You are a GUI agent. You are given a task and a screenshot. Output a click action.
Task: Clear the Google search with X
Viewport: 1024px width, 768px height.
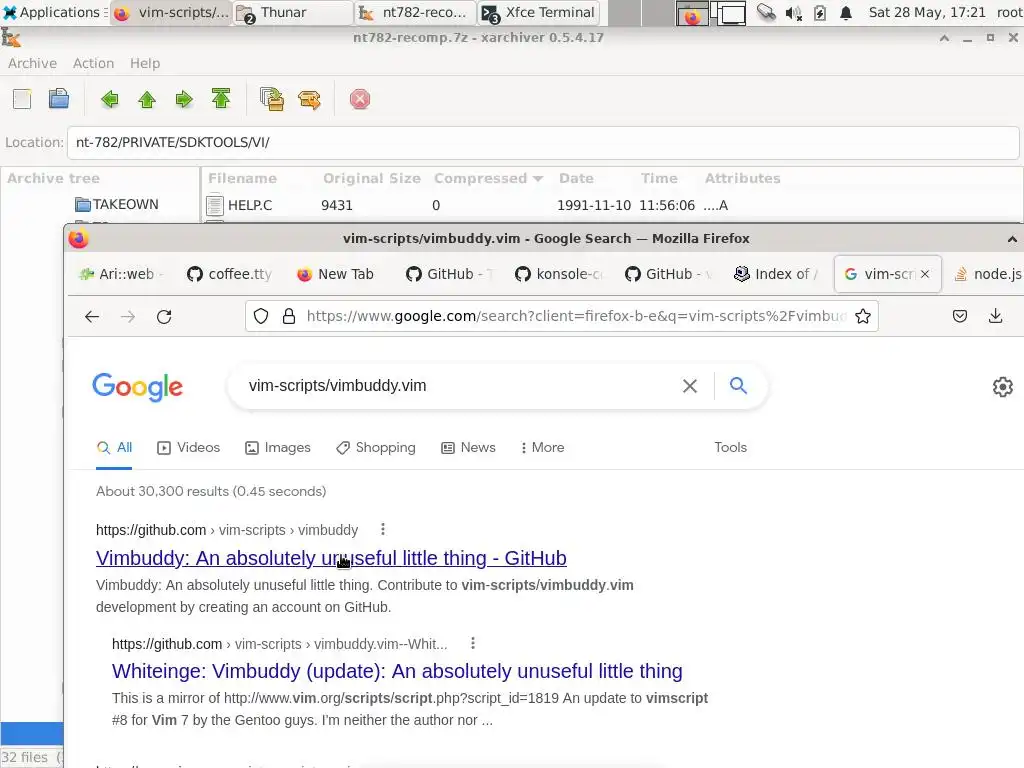[x=690, y=386]
